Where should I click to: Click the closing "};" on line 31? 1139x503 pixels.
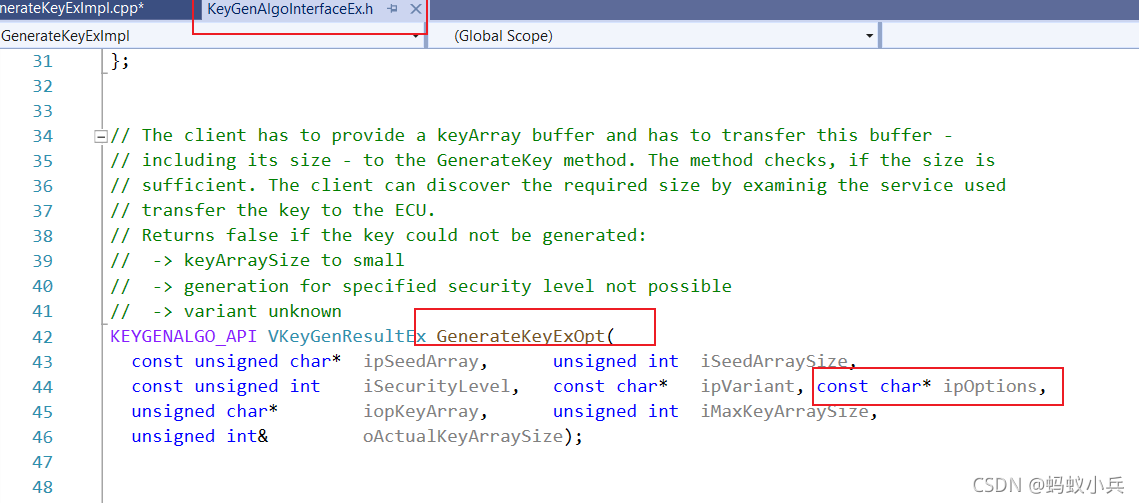pyautogui.click(x=120, y=61)
